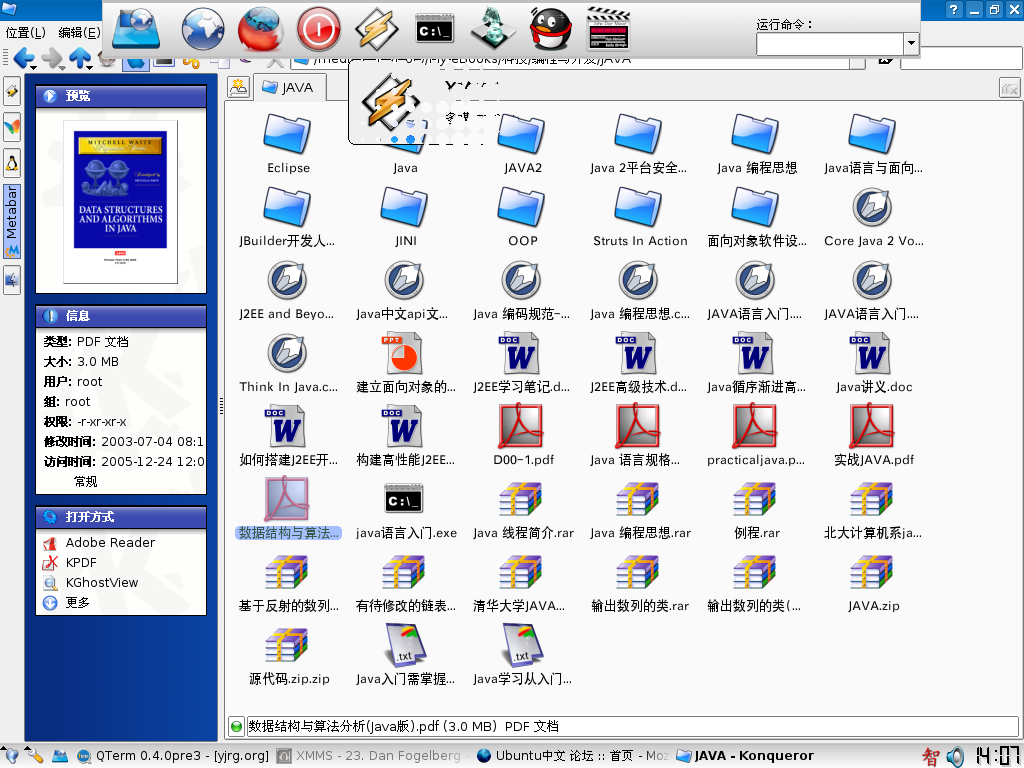Switch to the JAVA tab
1024x768 pixels.
point(288,88)
